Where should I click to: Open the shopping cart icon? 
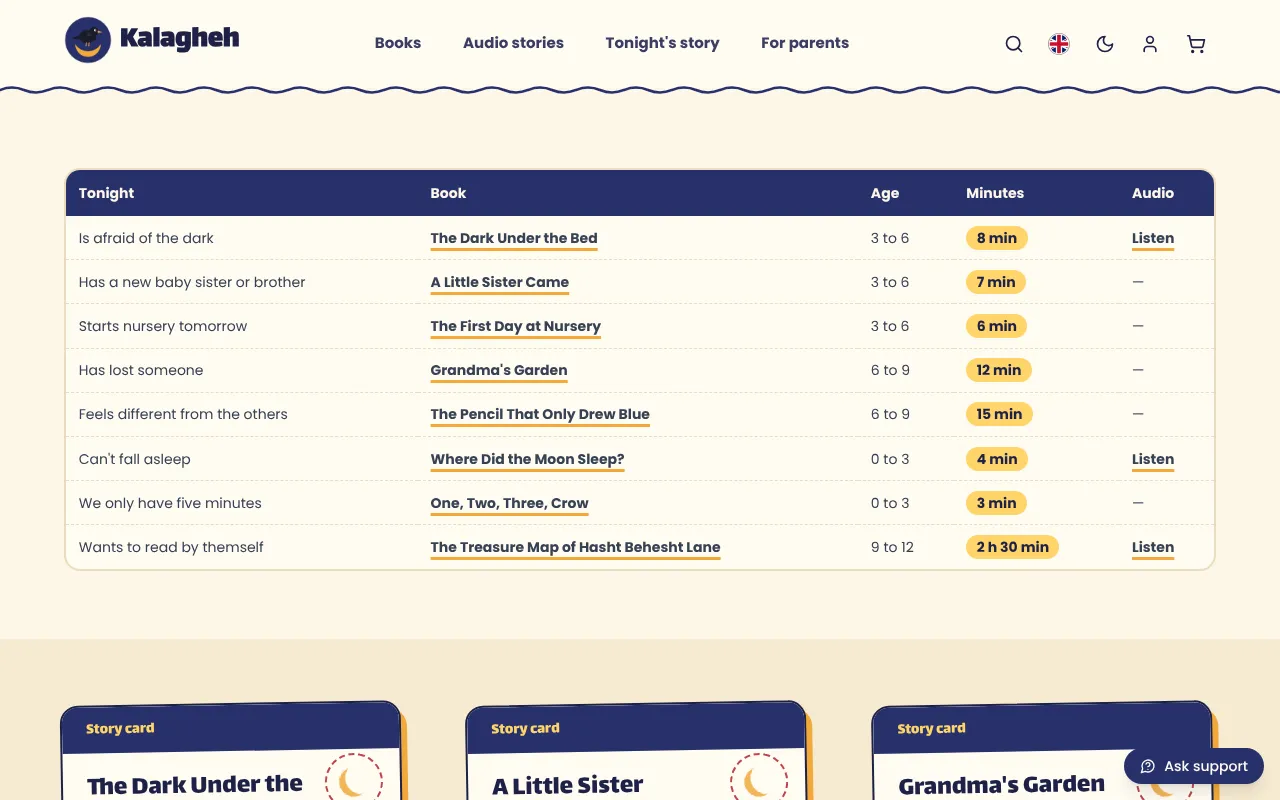[x=1196, y=44]
